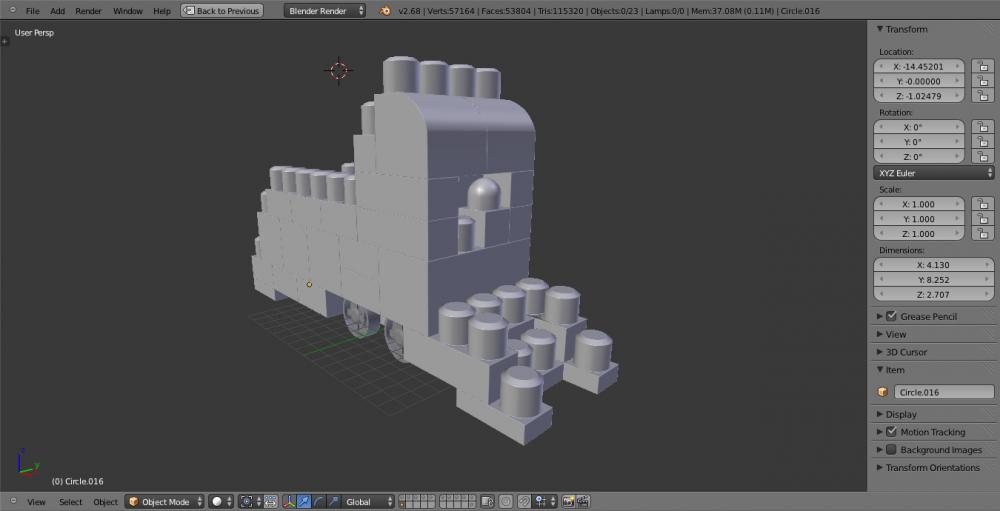Select the rotate manipulator arc icon
1000x511 pixels.
coord(319,501)
